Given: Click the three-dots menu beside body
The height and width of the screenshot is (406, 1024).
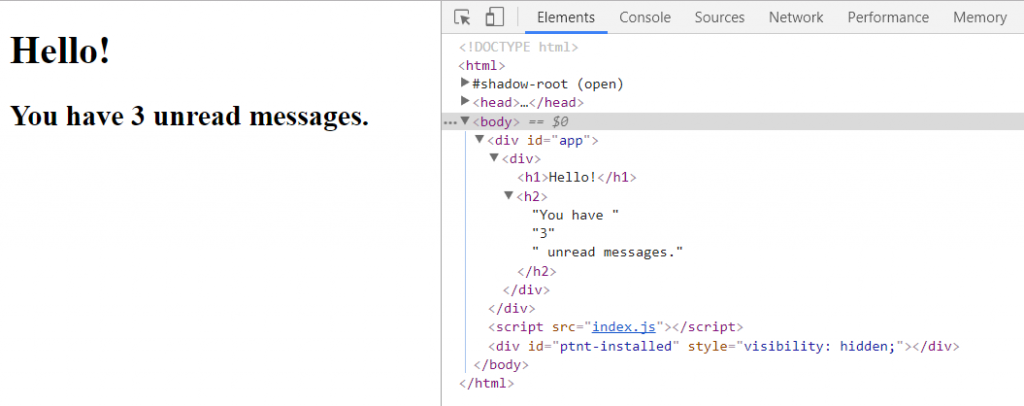Looking at the screenshot, I should pyautogui.click(x=449, y=122).
